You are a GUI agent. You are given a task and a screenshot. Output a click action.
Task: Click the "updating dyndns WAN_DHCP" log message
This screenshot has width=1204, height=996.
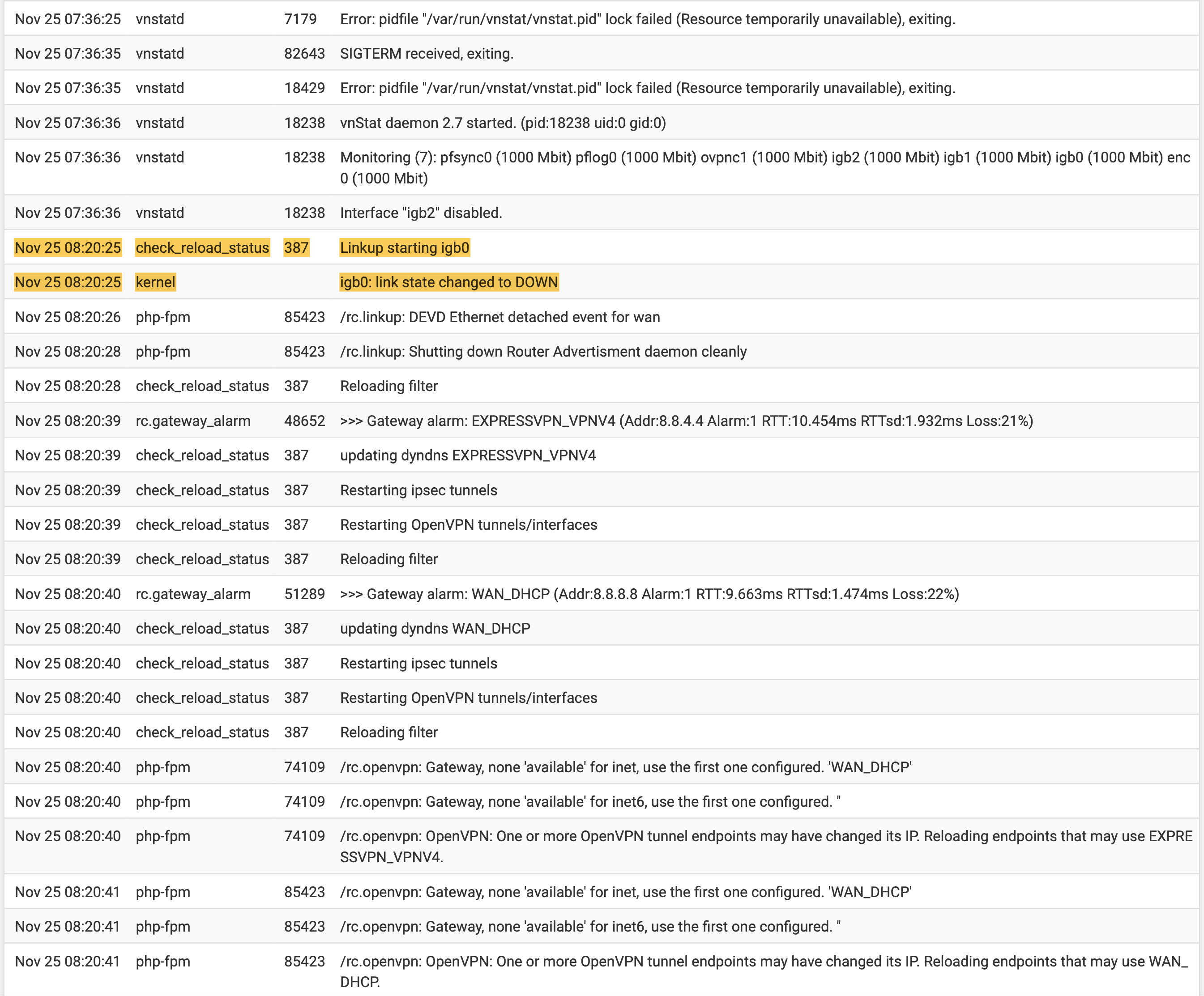coord(435,628)
